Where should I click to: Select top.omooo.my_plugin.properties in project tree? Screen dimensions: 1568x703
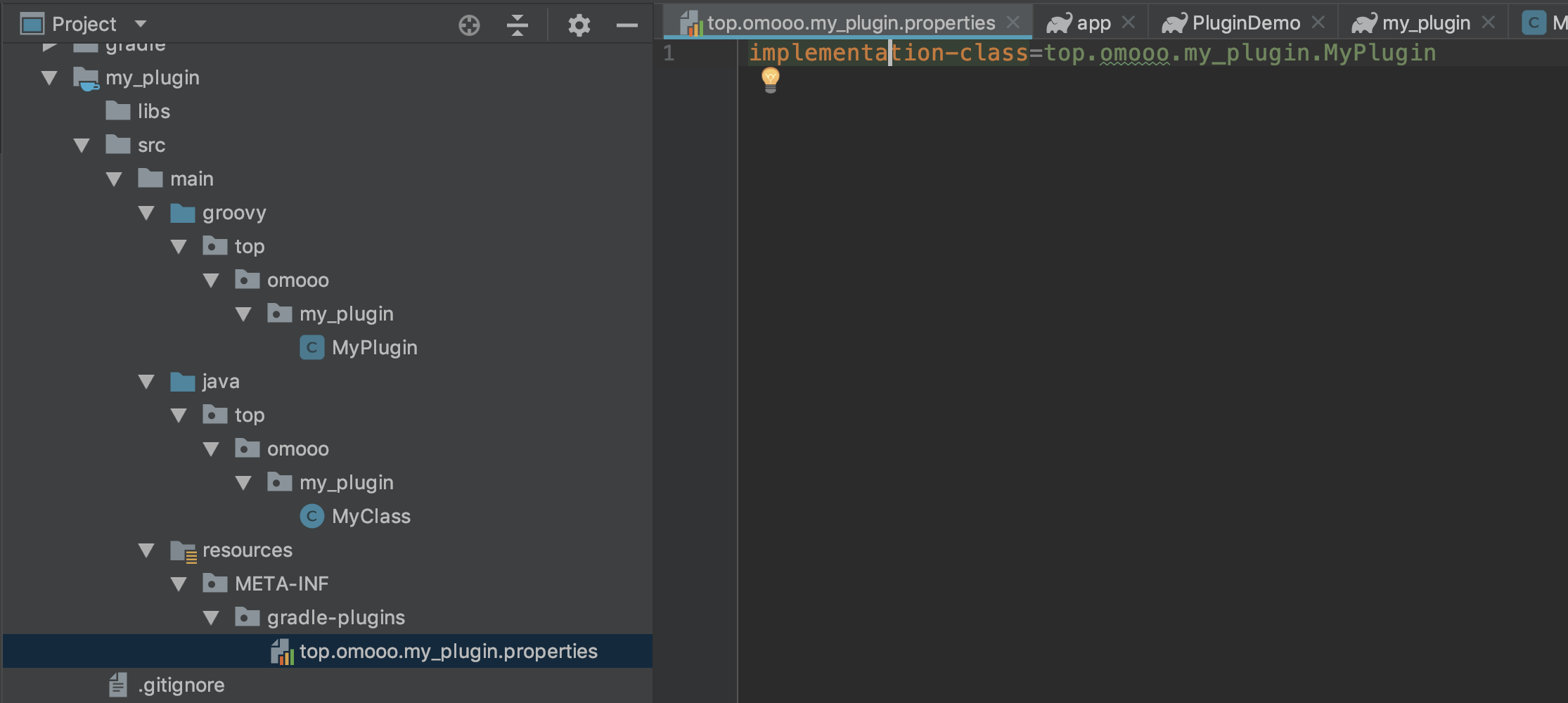(448, 651)
